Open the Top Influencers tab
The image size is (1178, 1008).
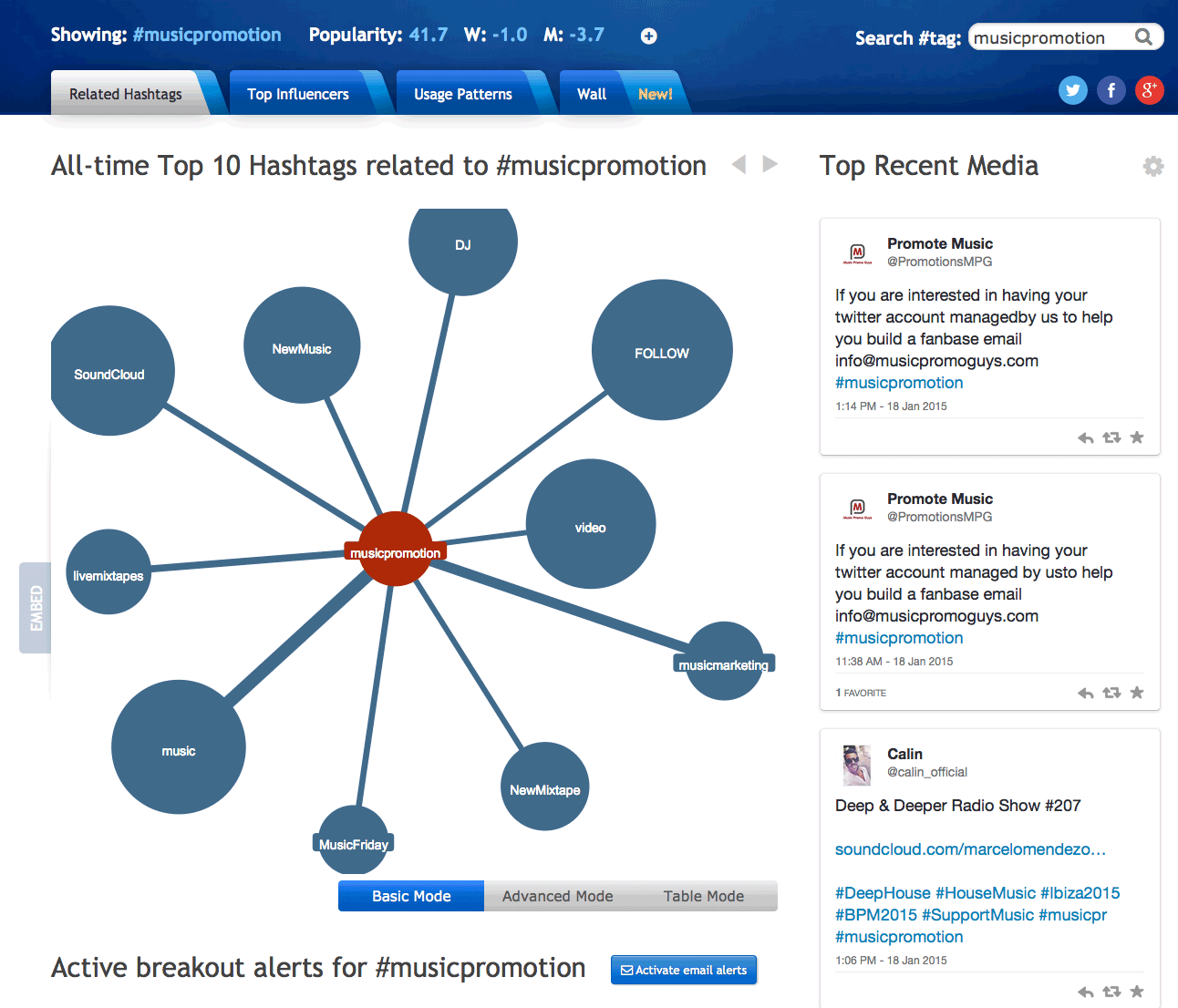[298, 94]
